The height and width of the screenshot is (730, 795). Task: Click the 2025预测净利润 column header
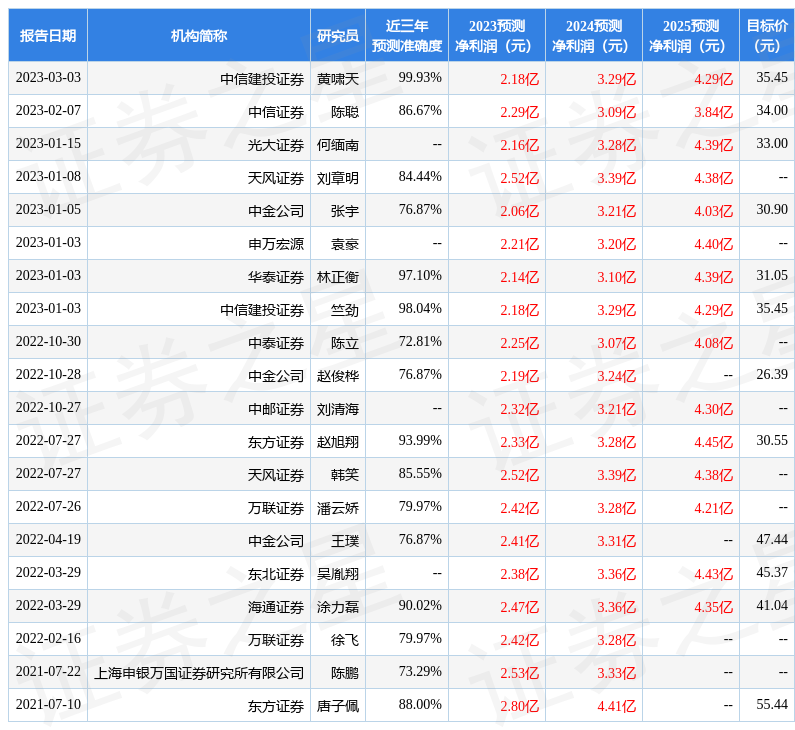click(691, 35)
